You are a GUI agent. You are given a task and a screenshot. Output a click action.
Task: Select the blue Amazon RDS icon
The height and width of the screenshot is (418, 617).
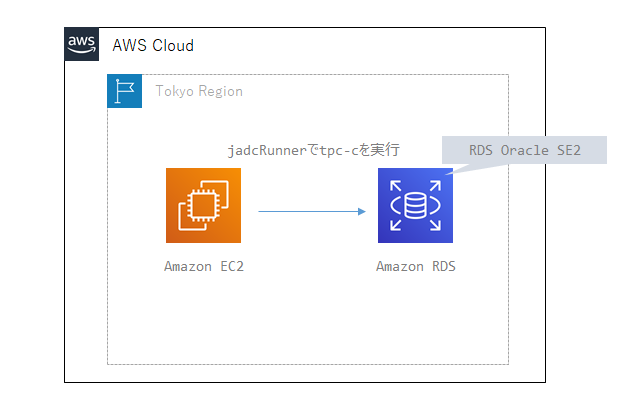point(415,205)
